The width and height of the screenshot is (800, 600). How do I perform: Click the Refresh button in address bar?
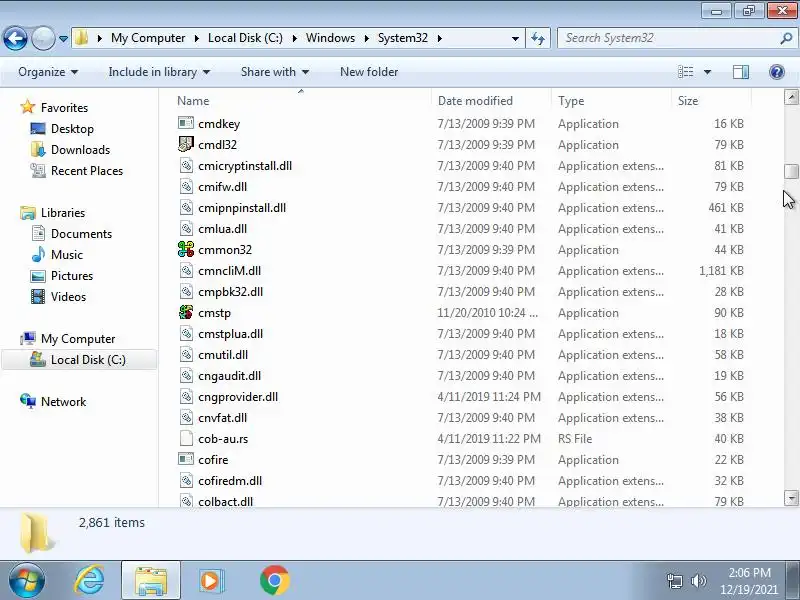point(538,38)
